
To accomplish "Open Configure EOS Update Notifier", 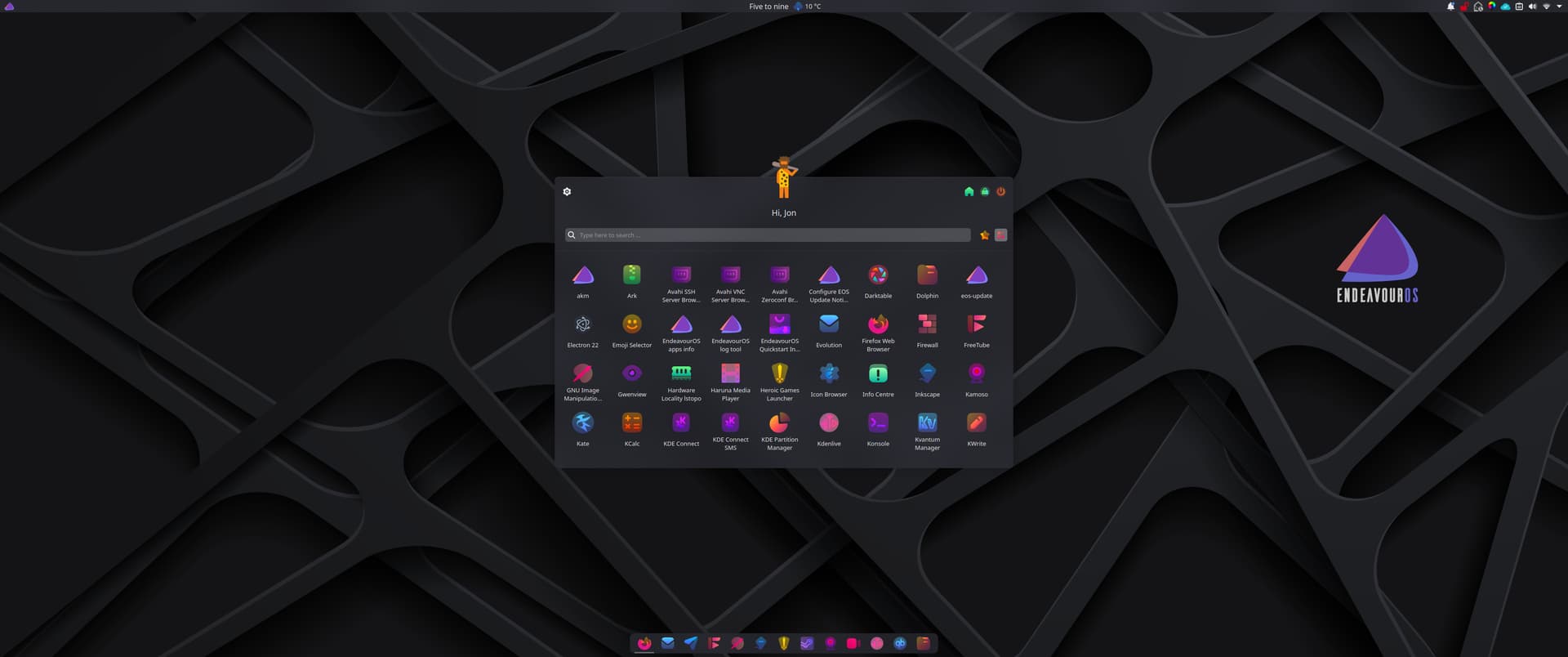I will click(829, 283).
